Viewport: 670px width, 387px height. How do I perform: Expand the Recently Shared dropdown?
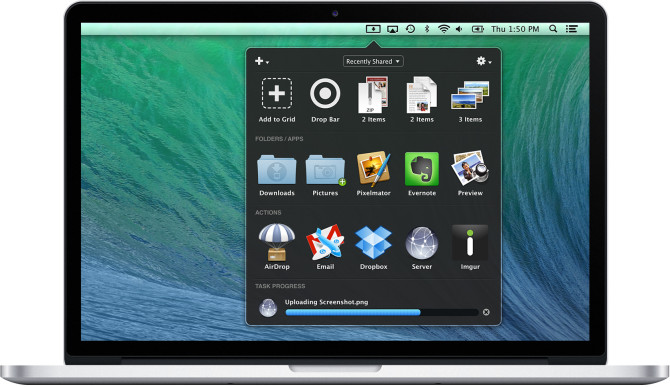pos(373,62)
